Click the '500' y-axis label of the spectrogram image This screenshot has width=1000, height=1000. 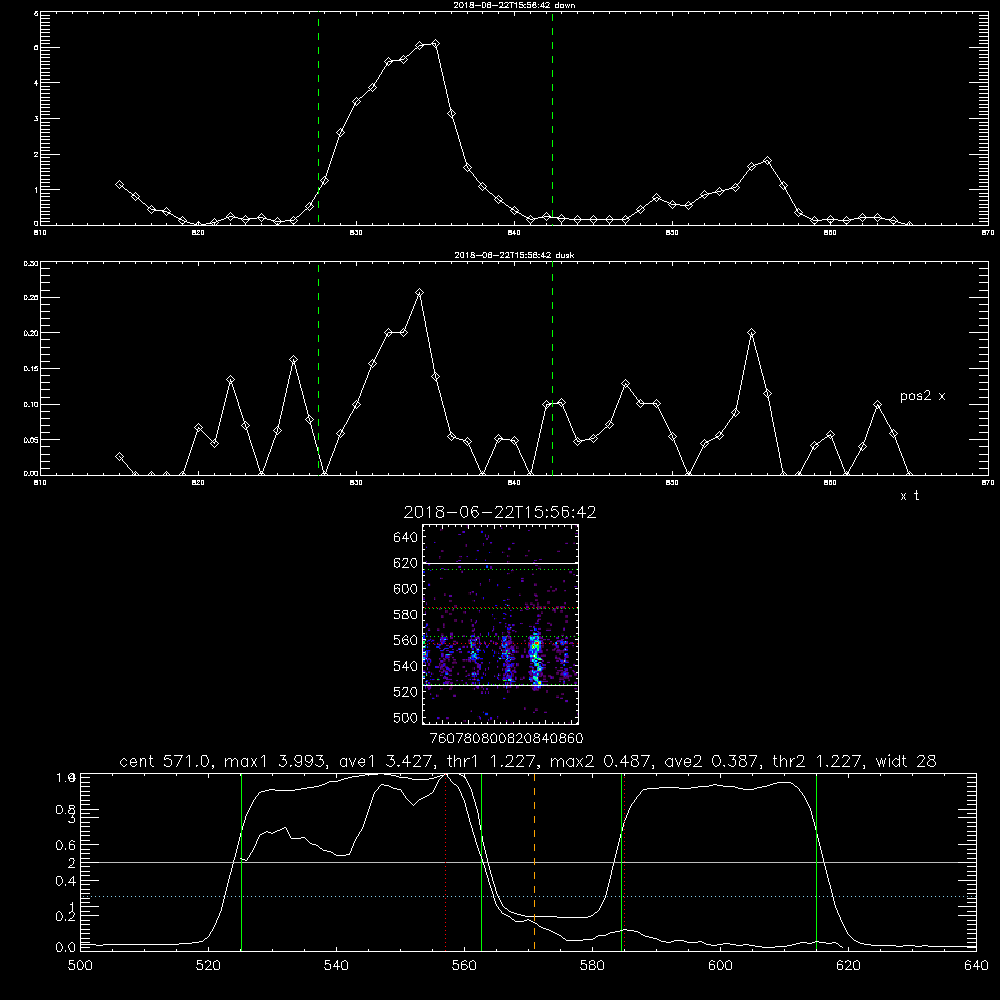point(406,718)
